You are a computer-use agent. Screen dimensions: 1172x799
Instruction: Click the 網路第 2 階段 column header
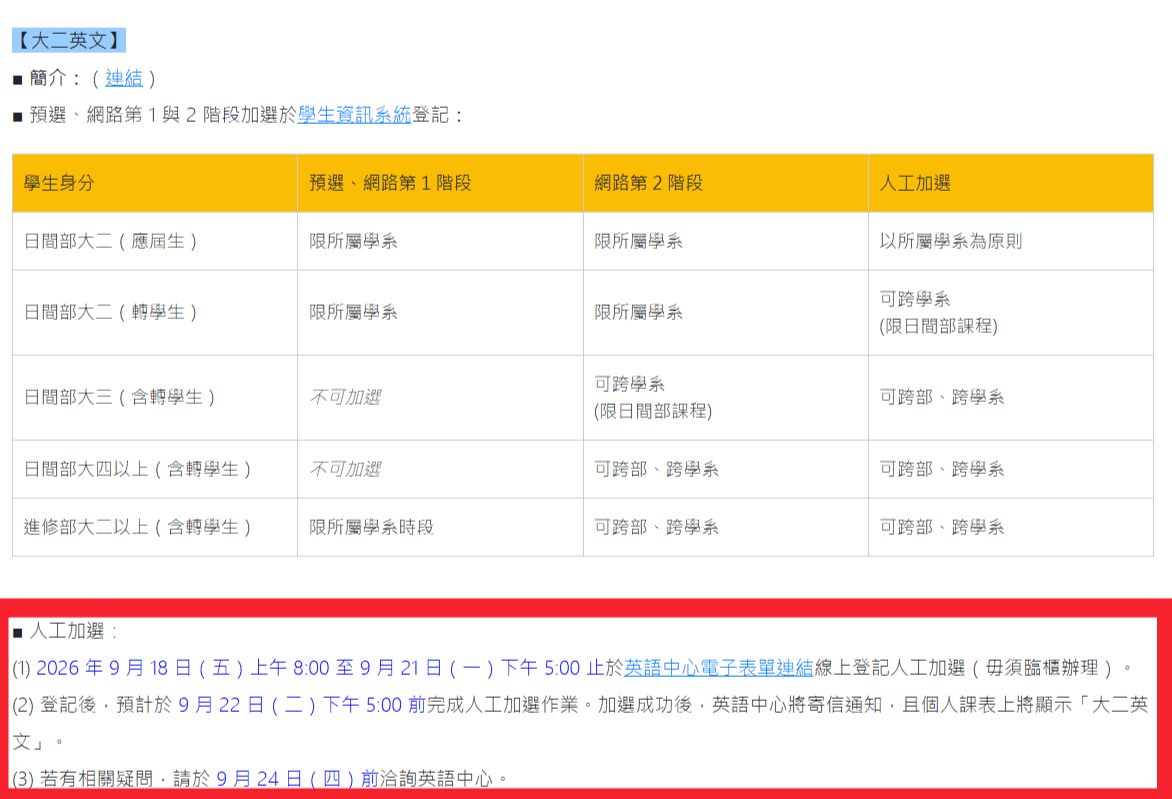point(726,183)
